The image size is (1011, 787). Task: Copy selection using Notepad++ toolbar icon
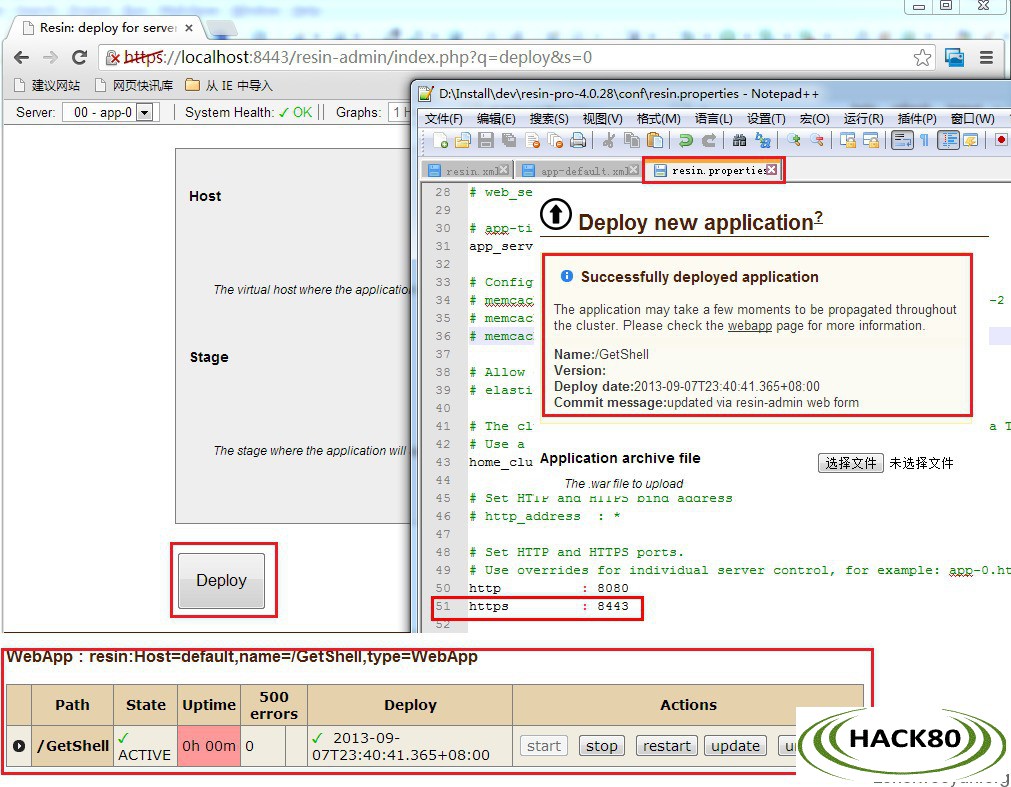coord(631,140)
